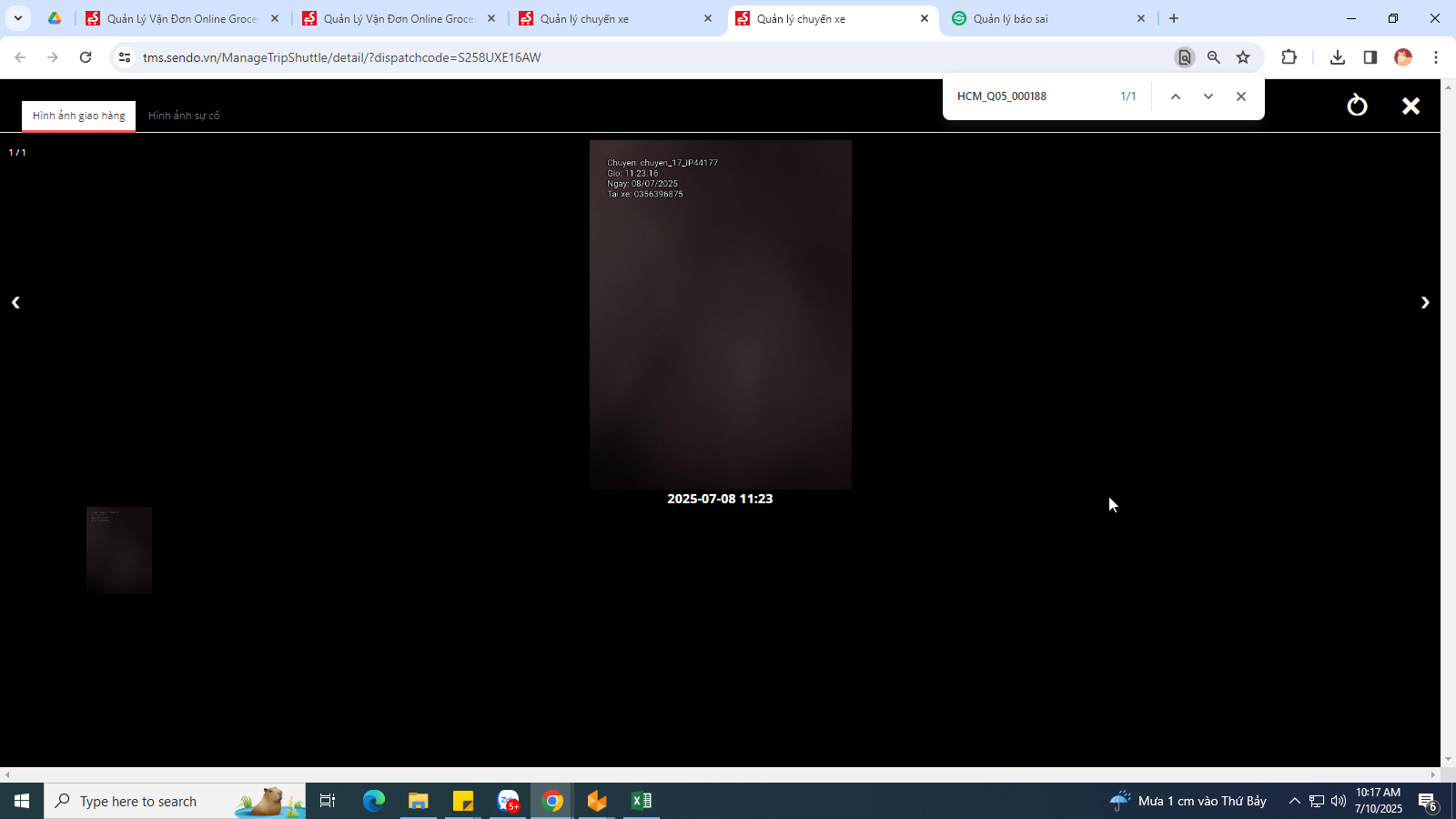Screen dimensions: 1456x819
Task: Open the Chrome profile avatar
Action: tap(1403, 57)
